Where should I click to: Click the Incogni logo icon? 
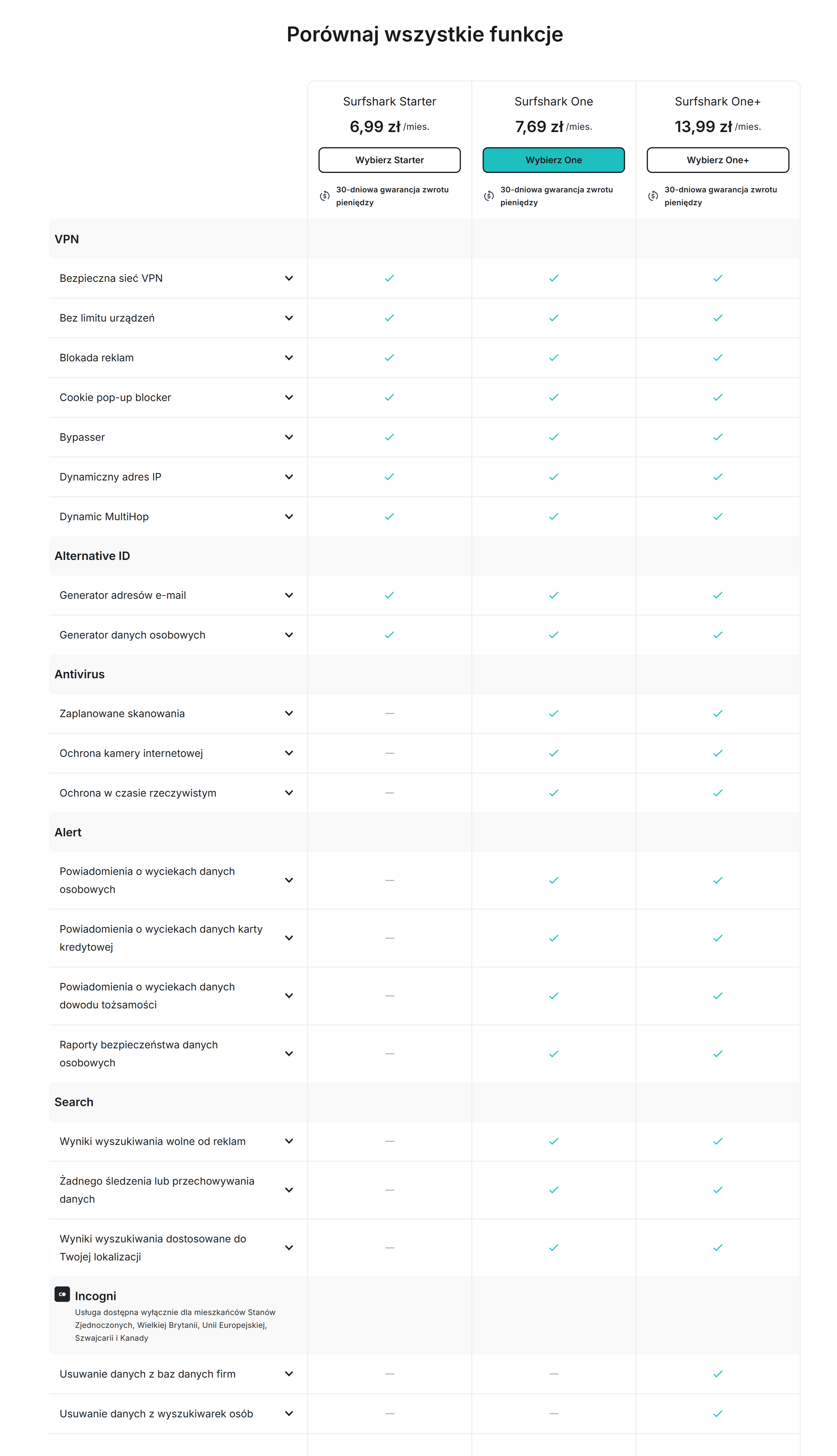(62, 1293)
